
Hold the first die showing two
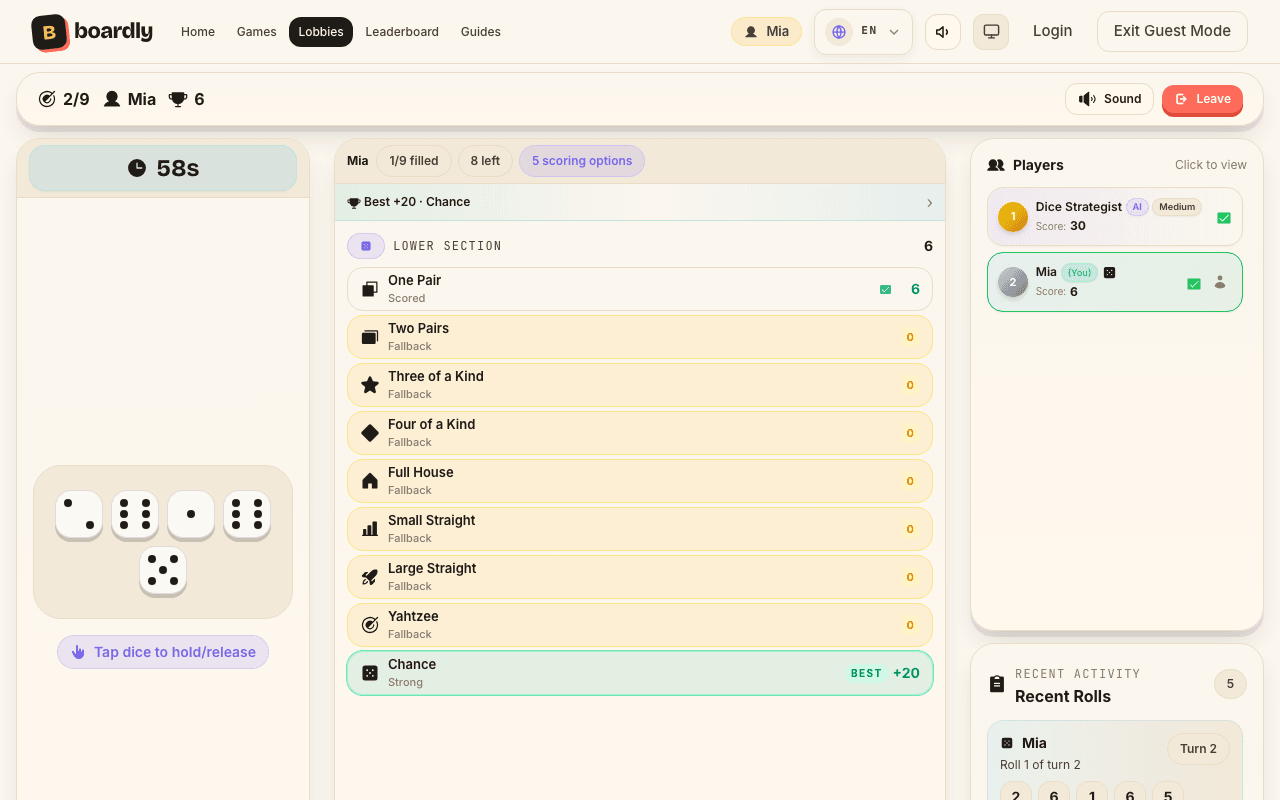(x=79, y=514)
